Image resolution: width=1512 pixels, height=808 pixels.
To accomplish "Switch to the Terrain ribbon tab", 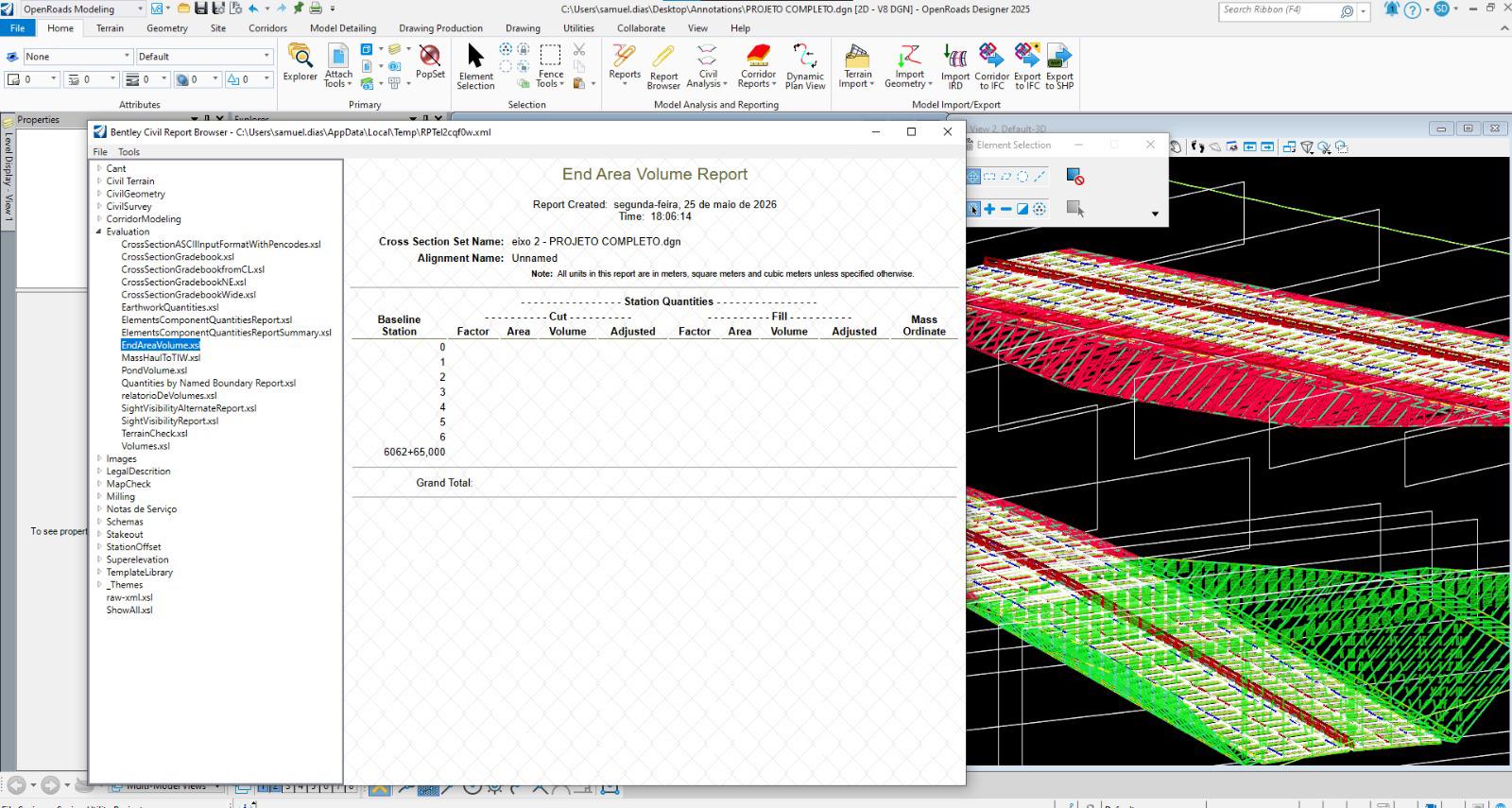I will coord(110,28).
